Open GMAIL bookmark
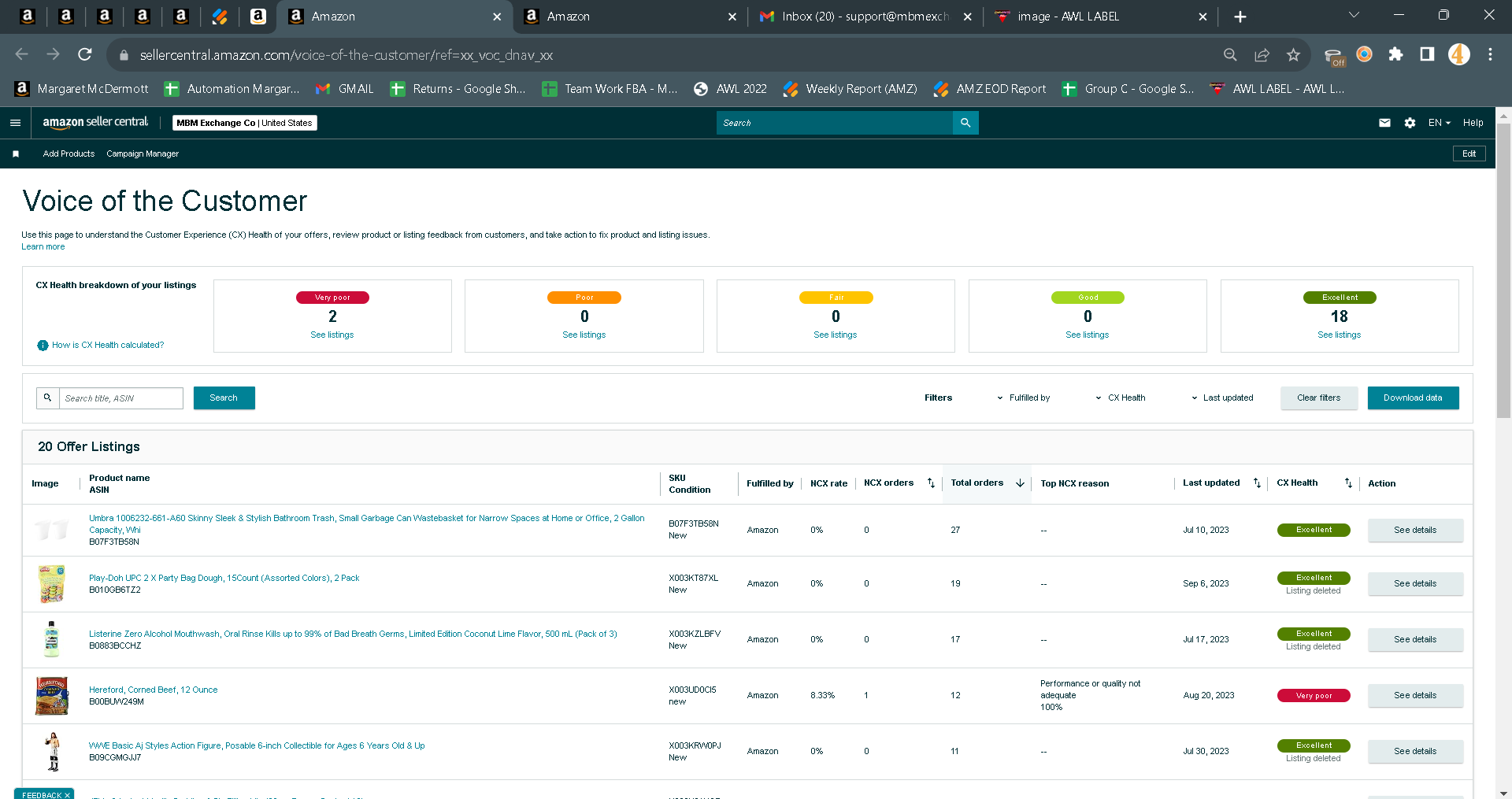The height and width of the screenshot is (799, 1512). tap(346, 89)
